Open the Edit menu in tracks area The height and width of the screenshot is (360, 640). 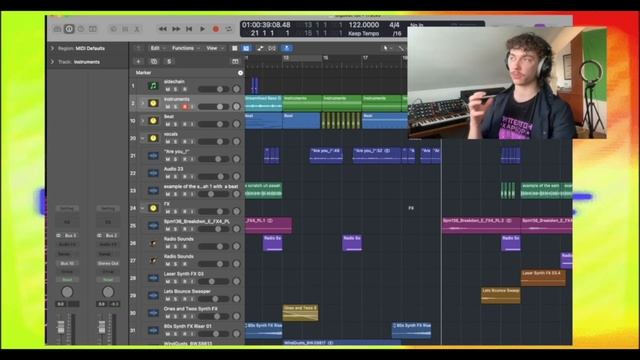pyautogui.click(x=158, y=48)
